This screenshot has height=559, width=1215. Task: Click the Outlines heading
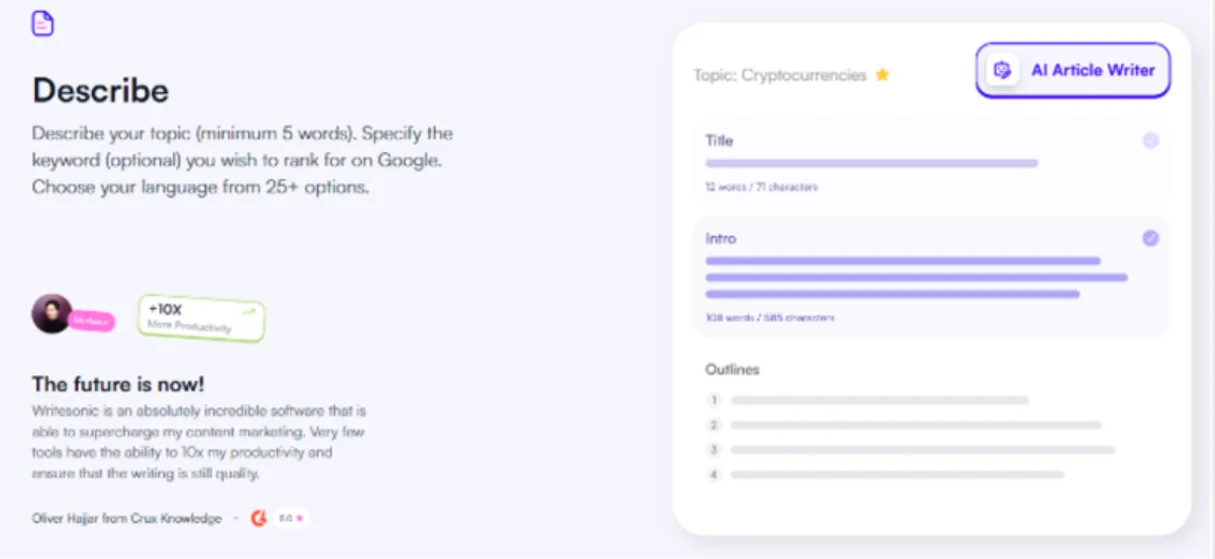coord(732,369)
